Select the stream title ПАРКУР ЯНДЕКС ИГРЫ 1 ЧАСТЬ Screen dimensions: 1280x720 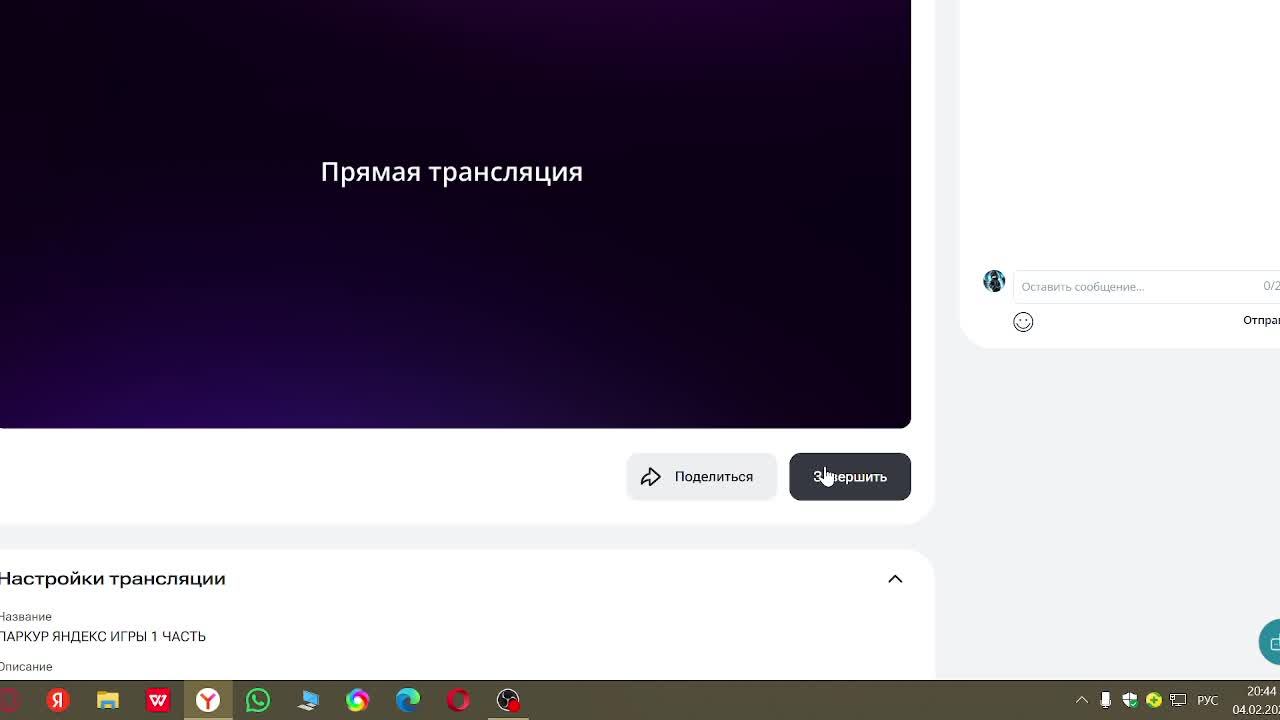click(x=103, y=636)
